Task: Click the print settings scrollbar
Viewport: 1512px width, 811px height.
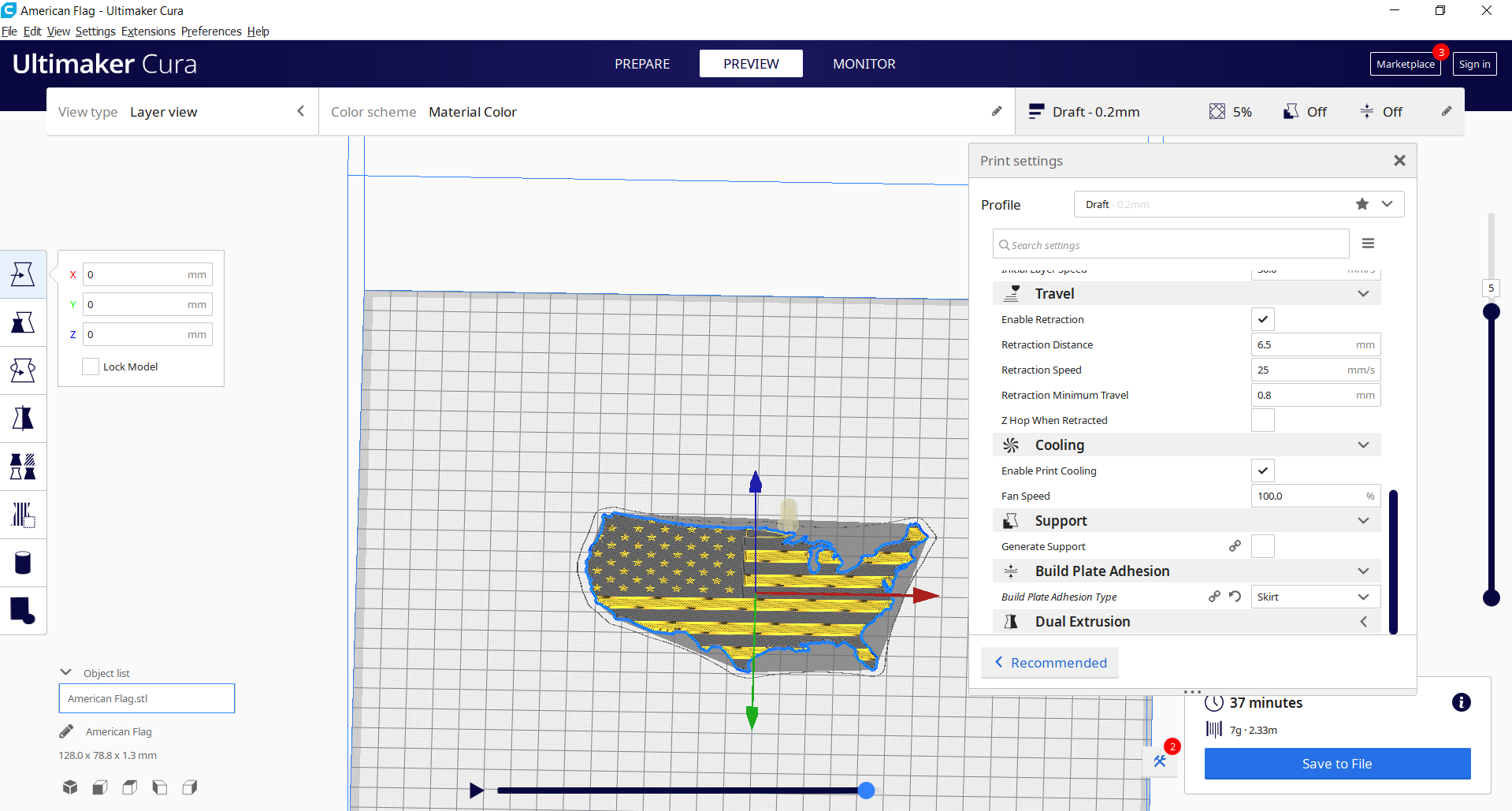Action: 1393,562
